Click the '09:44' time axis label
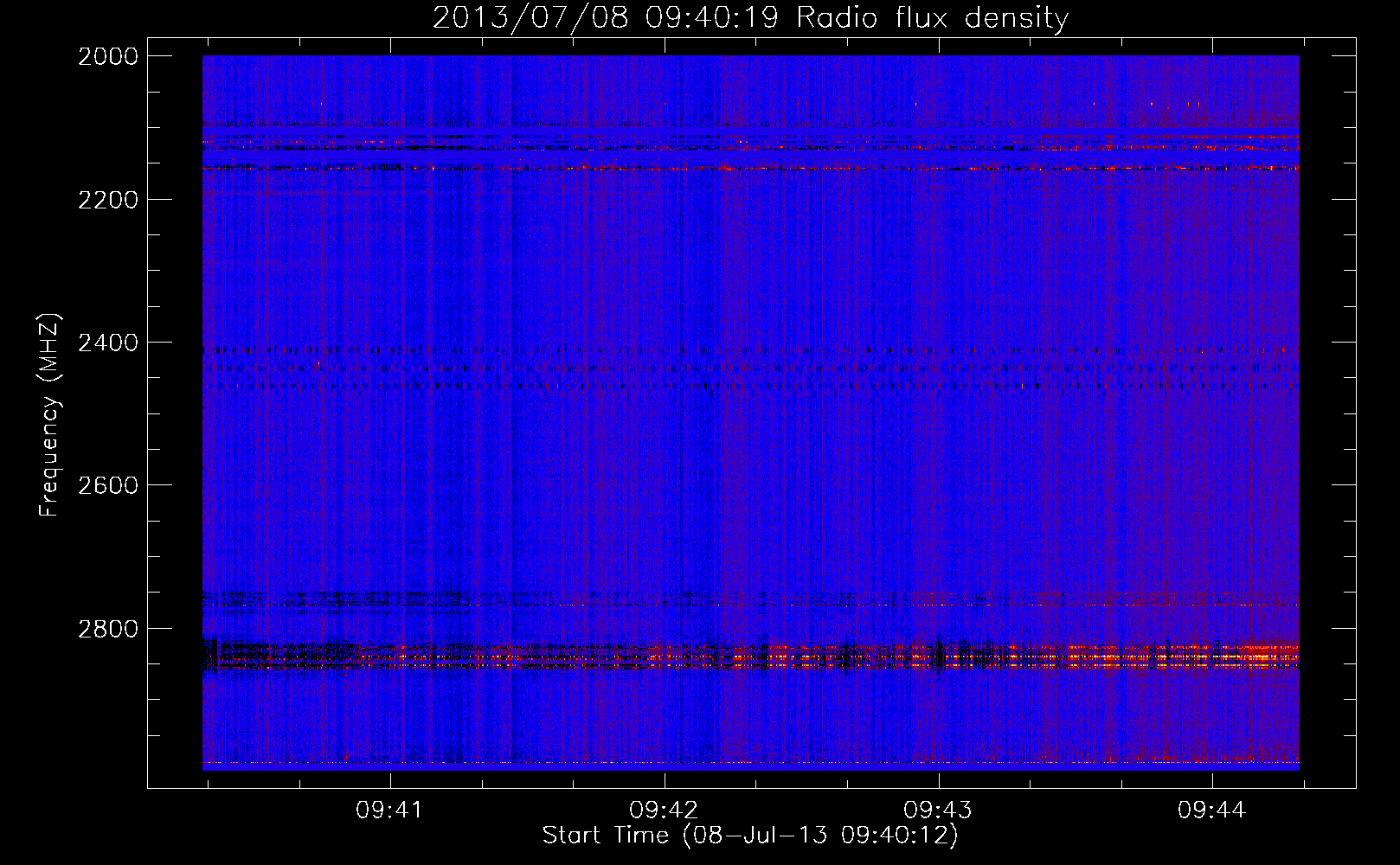The height and width of the screenshot is (865, 1400). point(1211,810)
